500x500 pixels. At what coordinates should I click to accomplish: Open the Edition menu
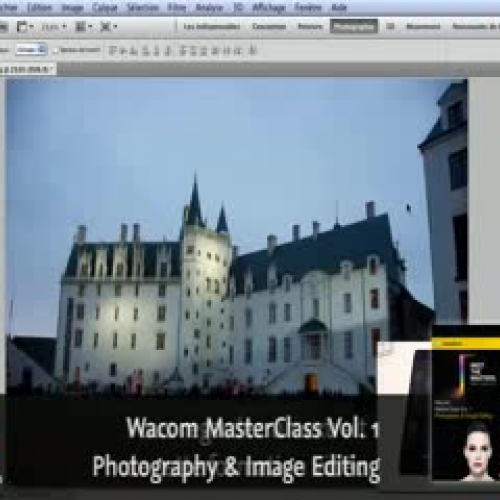(39, 7)
